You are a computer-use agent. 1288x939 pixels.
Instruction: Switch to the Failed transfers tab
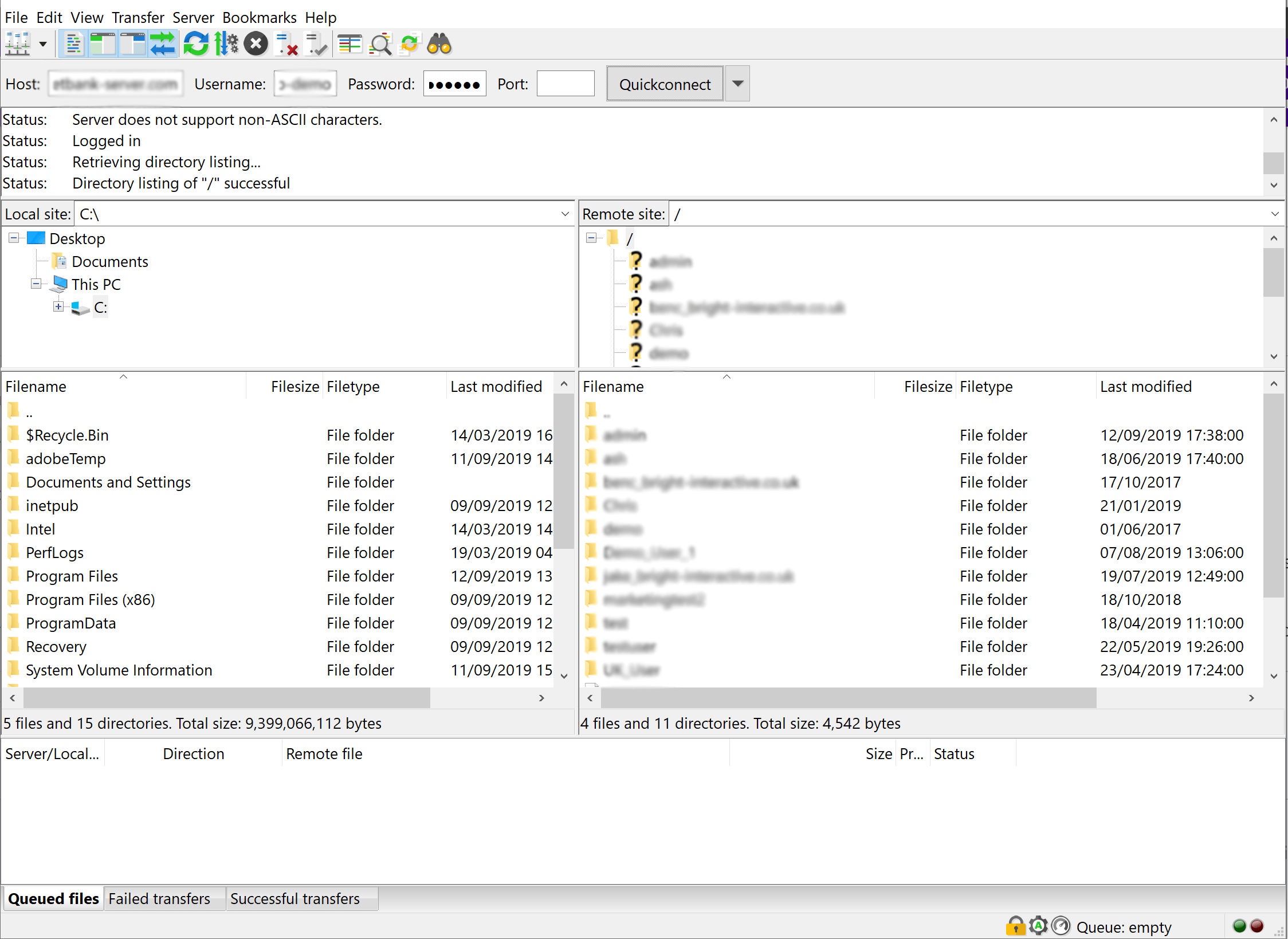click(159, 898)
